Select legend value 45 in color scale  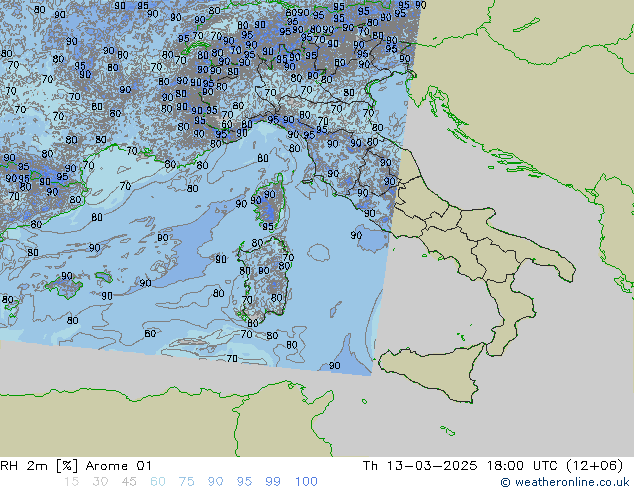[x=129, y=482]
